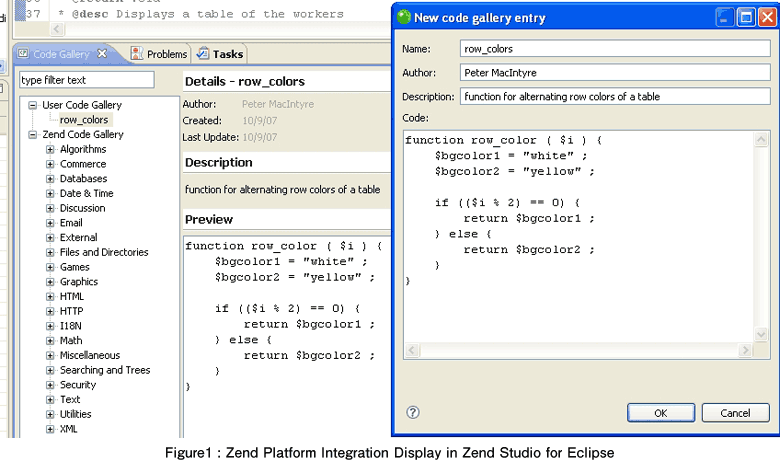
Task: Click the Problems tab icon
Action: coord(137,53)
